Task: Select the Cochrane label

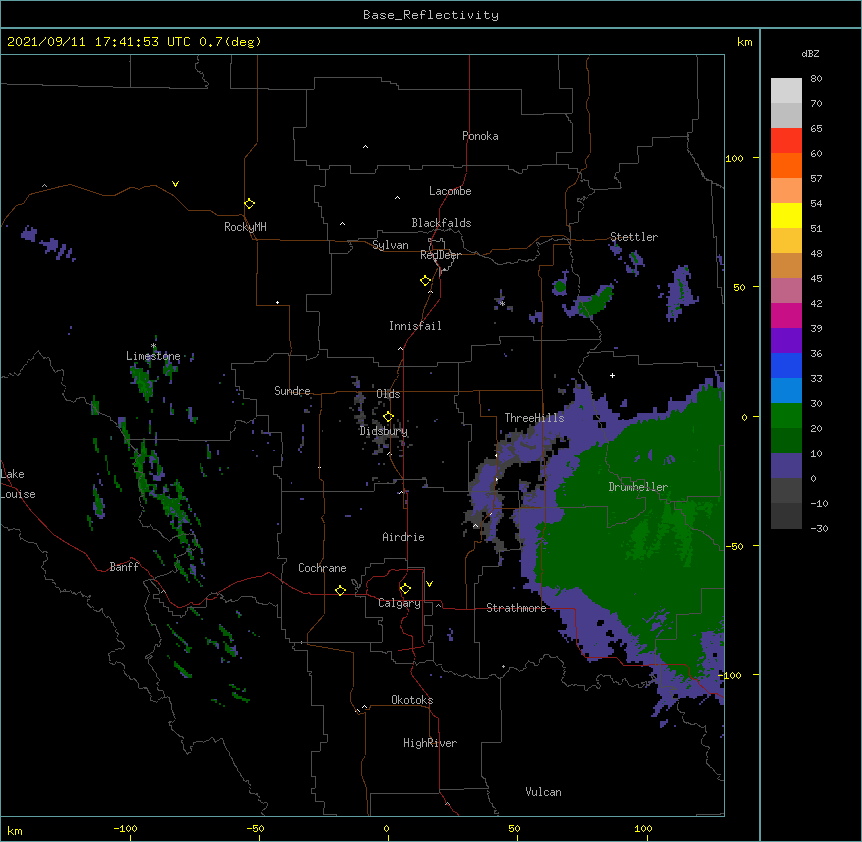Action: click(x=322, y=568)
